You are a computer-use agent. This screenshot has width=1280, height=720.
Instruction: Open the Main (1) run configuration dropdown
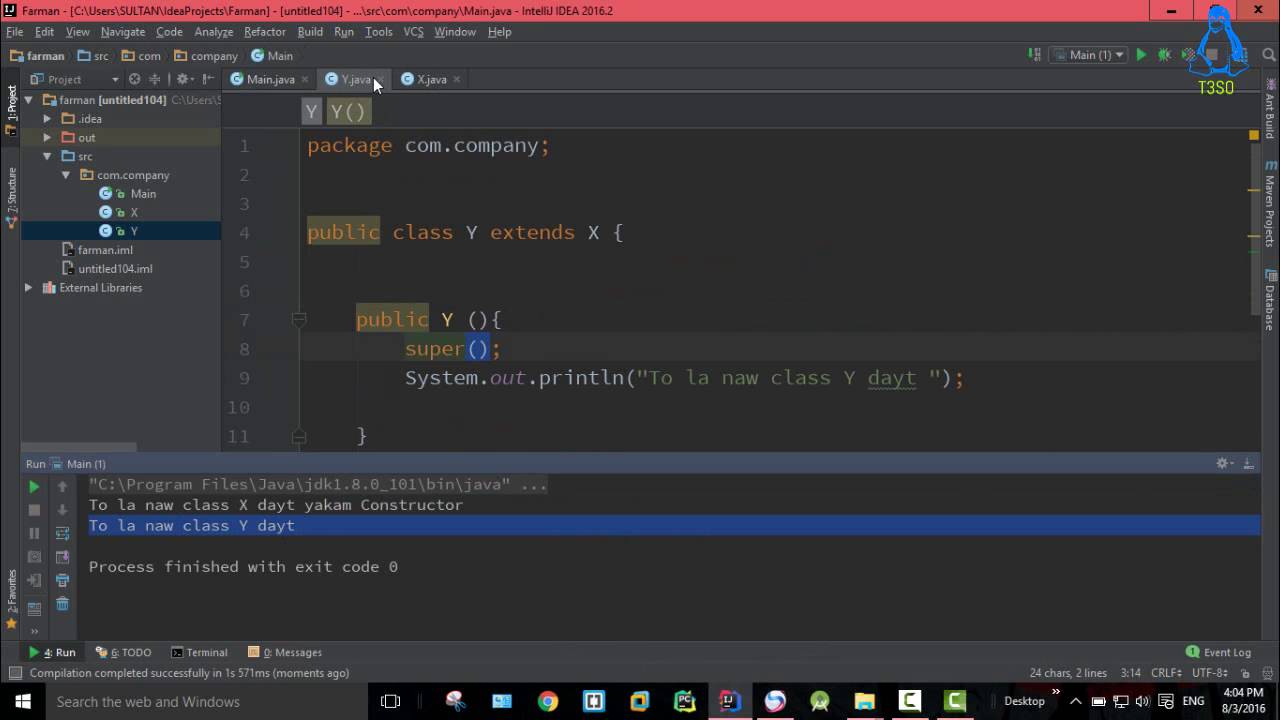(1088, 55)
